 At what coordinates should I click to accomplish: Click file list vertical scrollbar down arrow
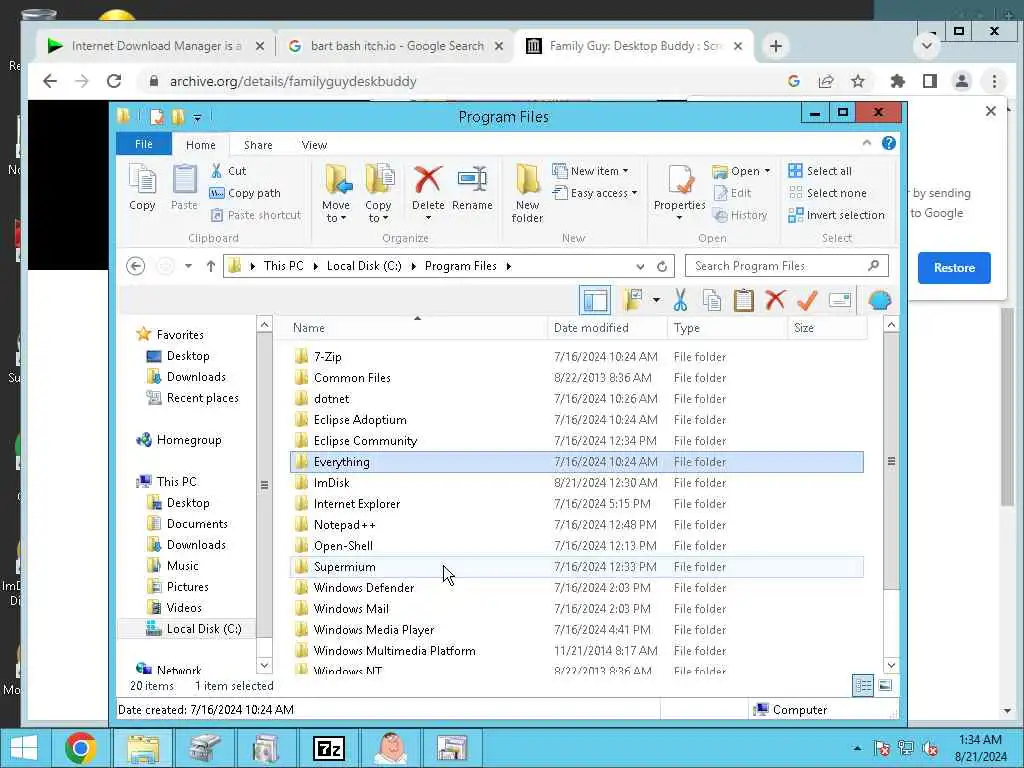click(891, 665)
